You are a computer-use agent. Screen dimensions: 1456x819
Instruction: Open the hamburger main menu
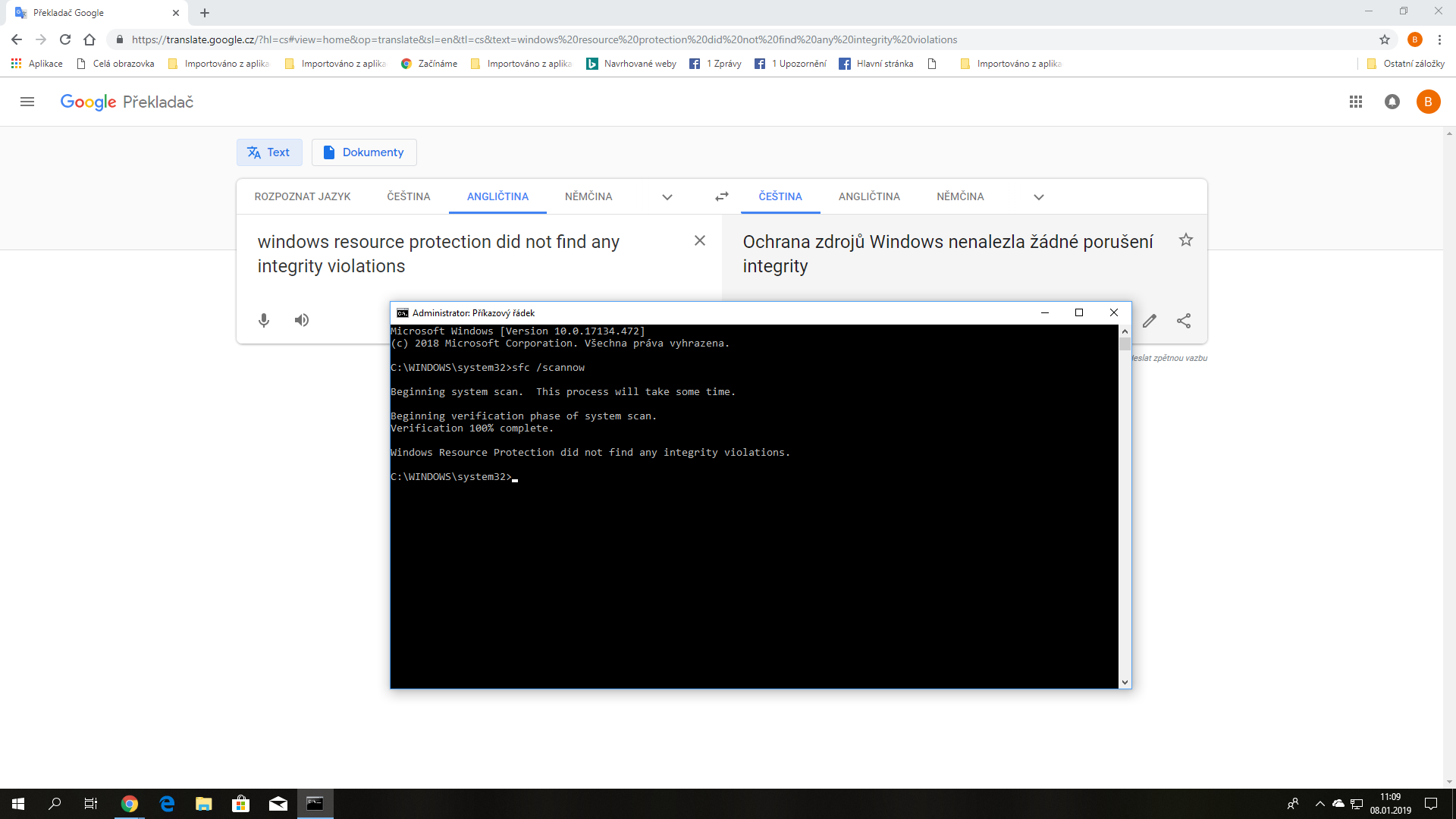27,102
